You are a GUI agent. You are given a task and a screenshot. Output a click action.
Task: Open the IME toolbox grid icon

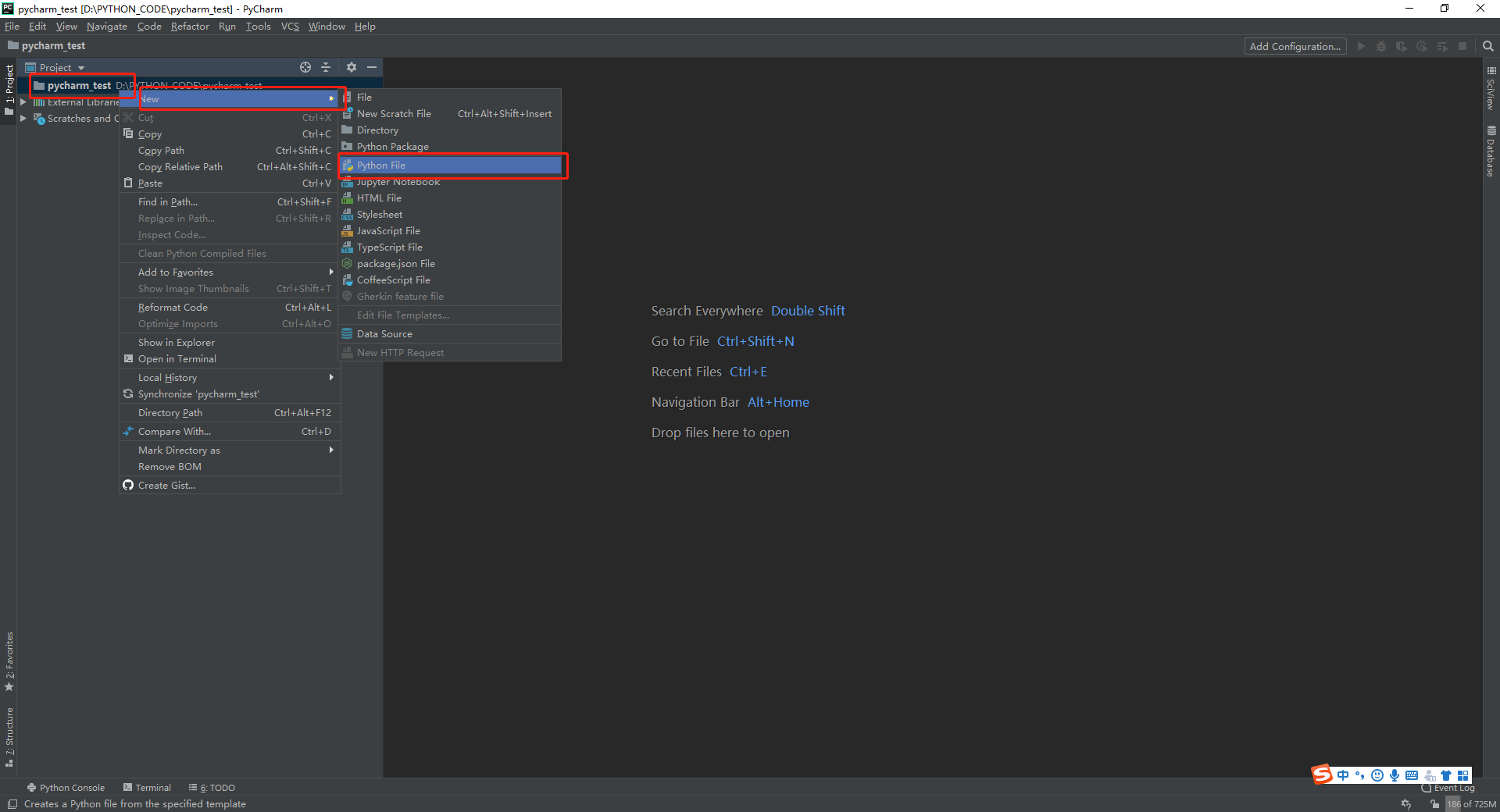(1463, 775)
